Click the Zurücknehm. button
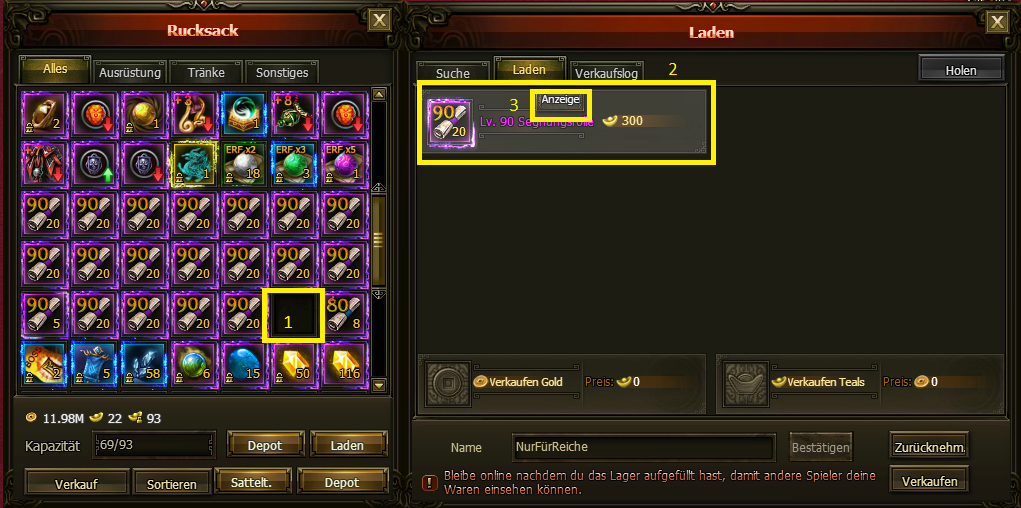 point(929,447)
